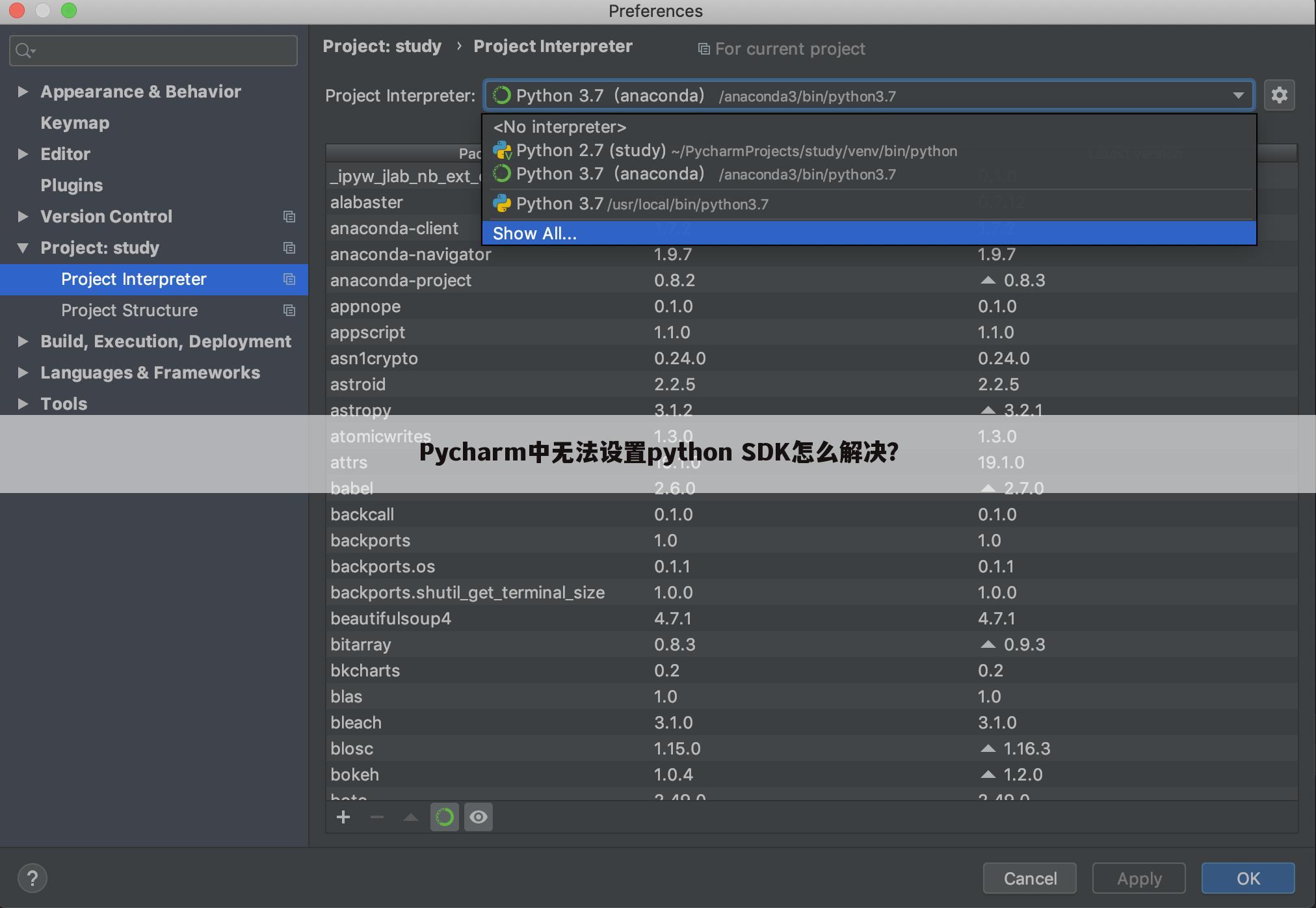
Task: Click Anaconda ring icon in dropdown list entry
Action: 502,174
